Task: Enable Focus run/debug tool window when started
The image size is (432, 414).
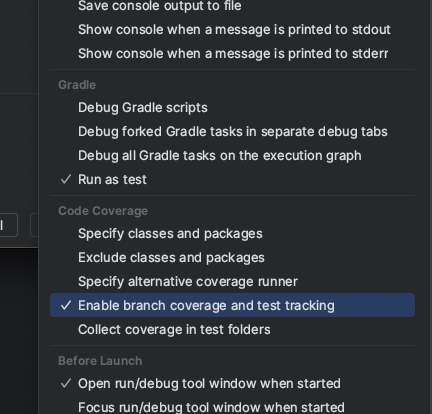Action: point(232,407)
